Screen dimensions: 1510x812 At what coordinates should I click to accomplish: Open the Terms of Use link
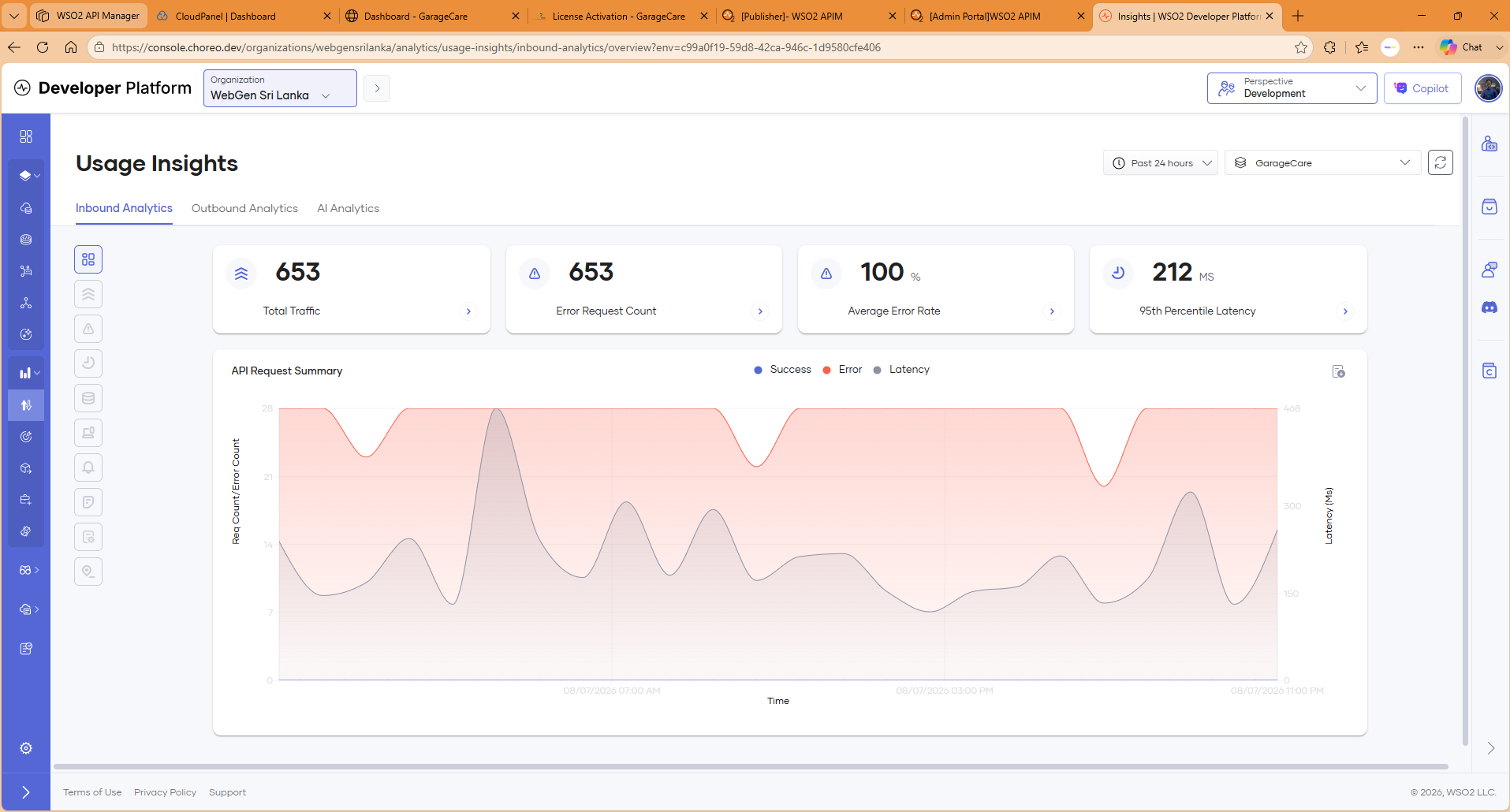tap(92, 792)
